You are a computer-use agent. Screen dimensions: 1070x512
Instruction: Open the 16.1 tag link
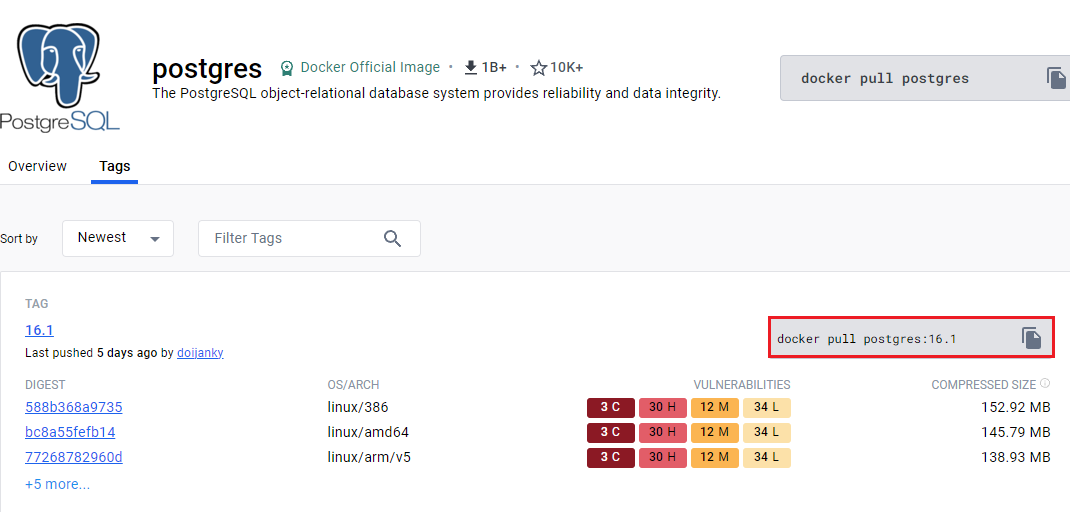[40, 330]
